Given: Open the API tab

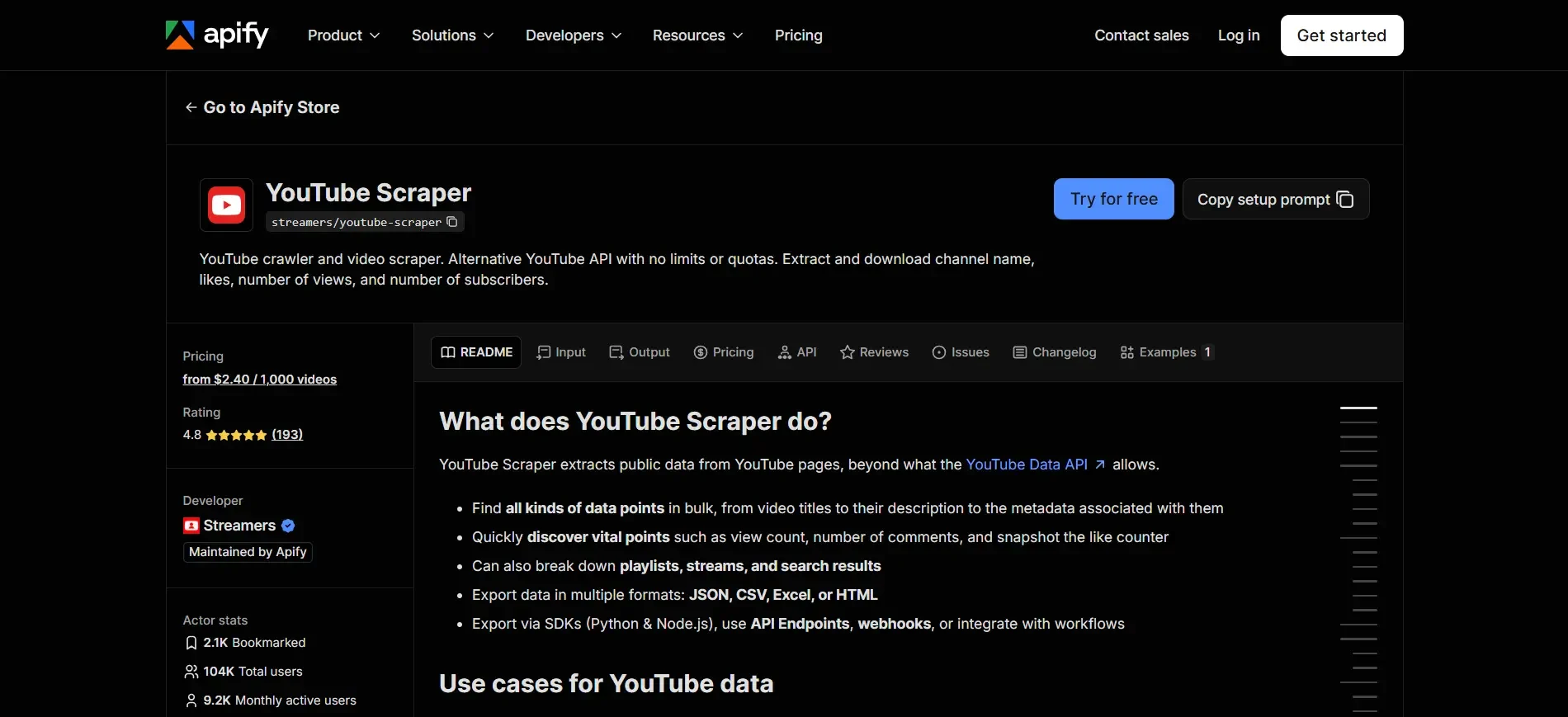Looking at the screenshot, I should pyautogui.click(x=797, y=352).
